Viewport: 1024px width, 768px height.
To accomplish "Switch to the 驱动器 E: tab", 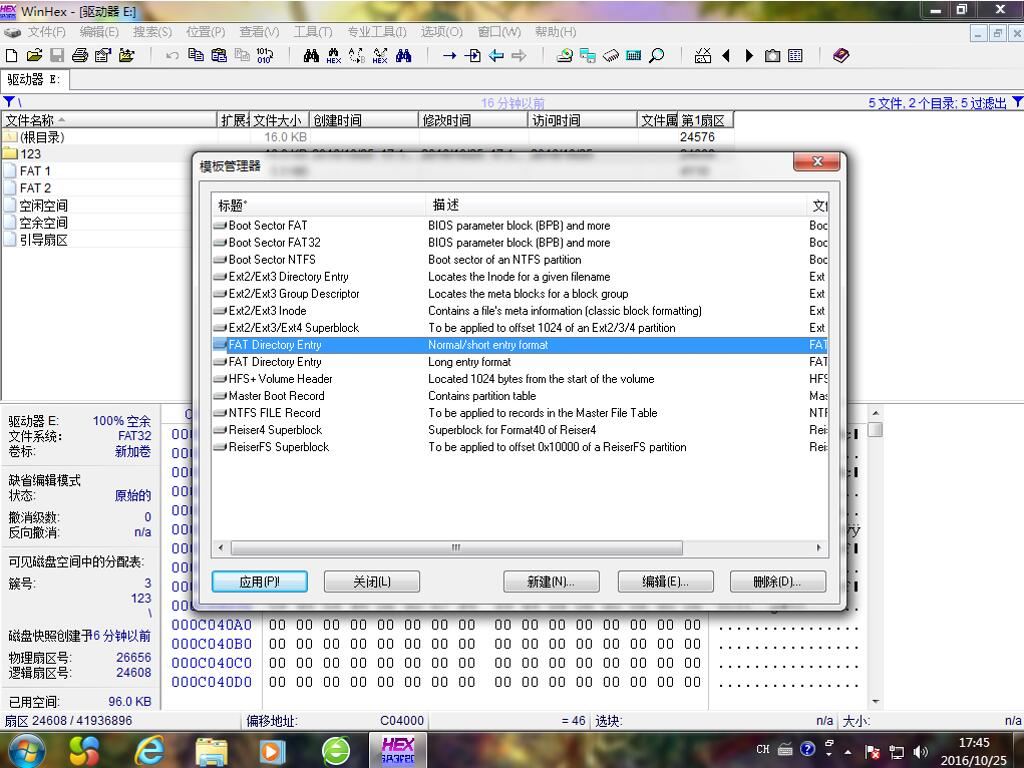I will point(34,80).
